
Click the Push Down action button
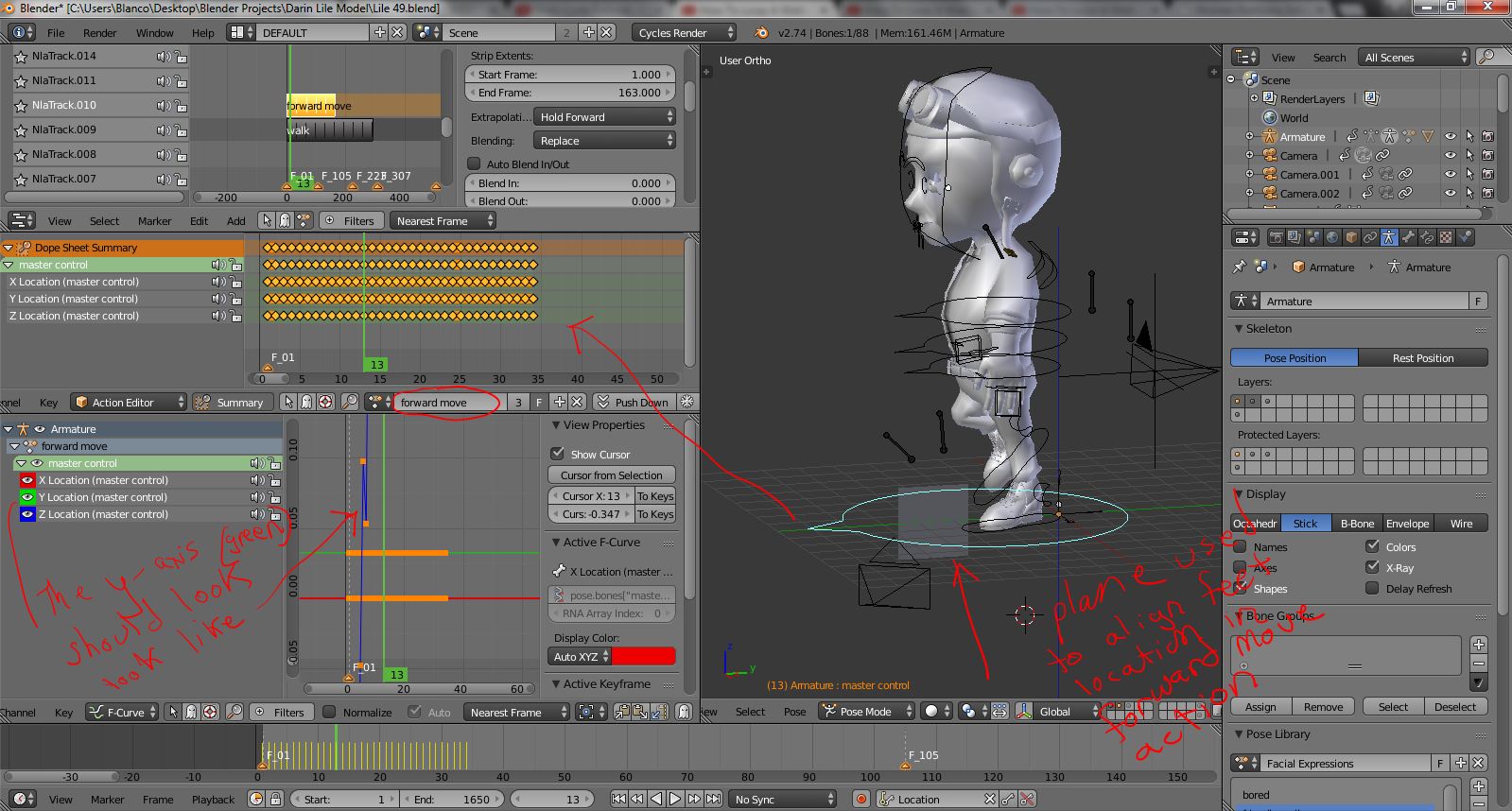point(634,403)
